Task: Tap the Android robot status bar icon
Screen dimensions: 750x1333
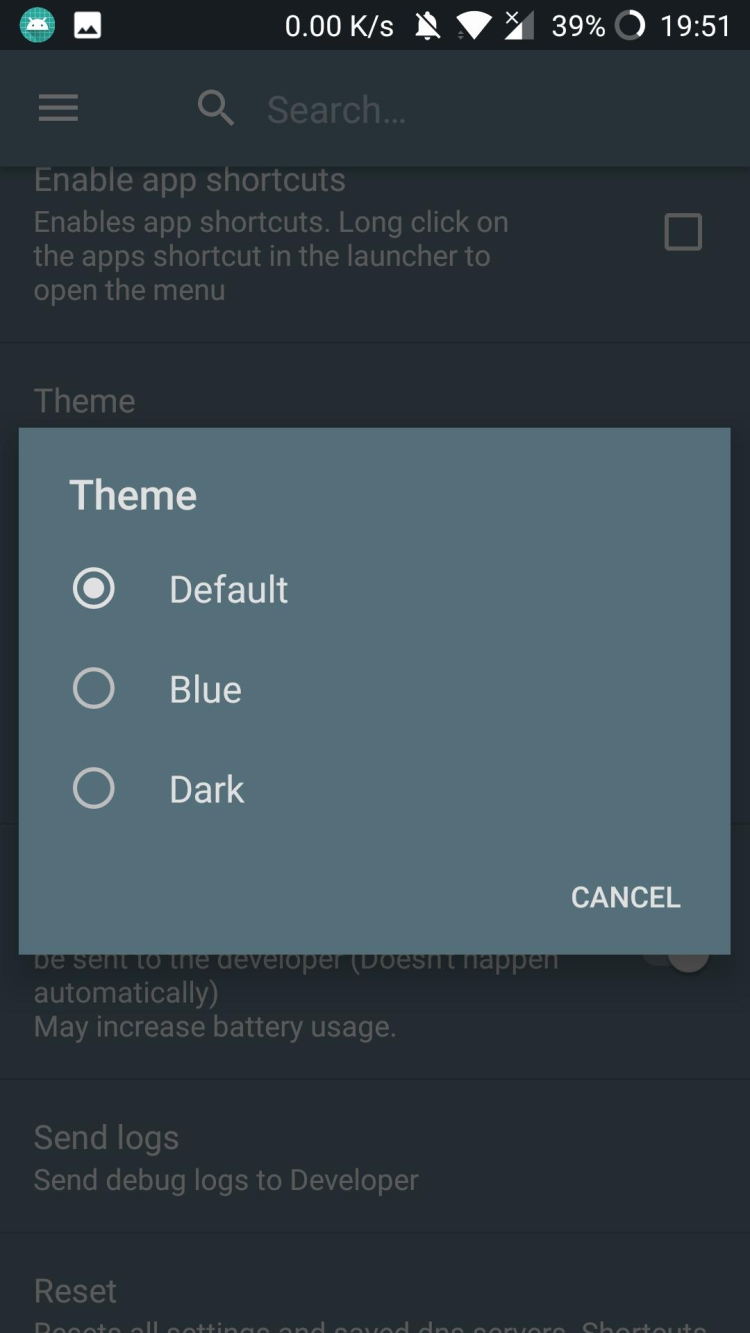Action: (x=37, y=25)
